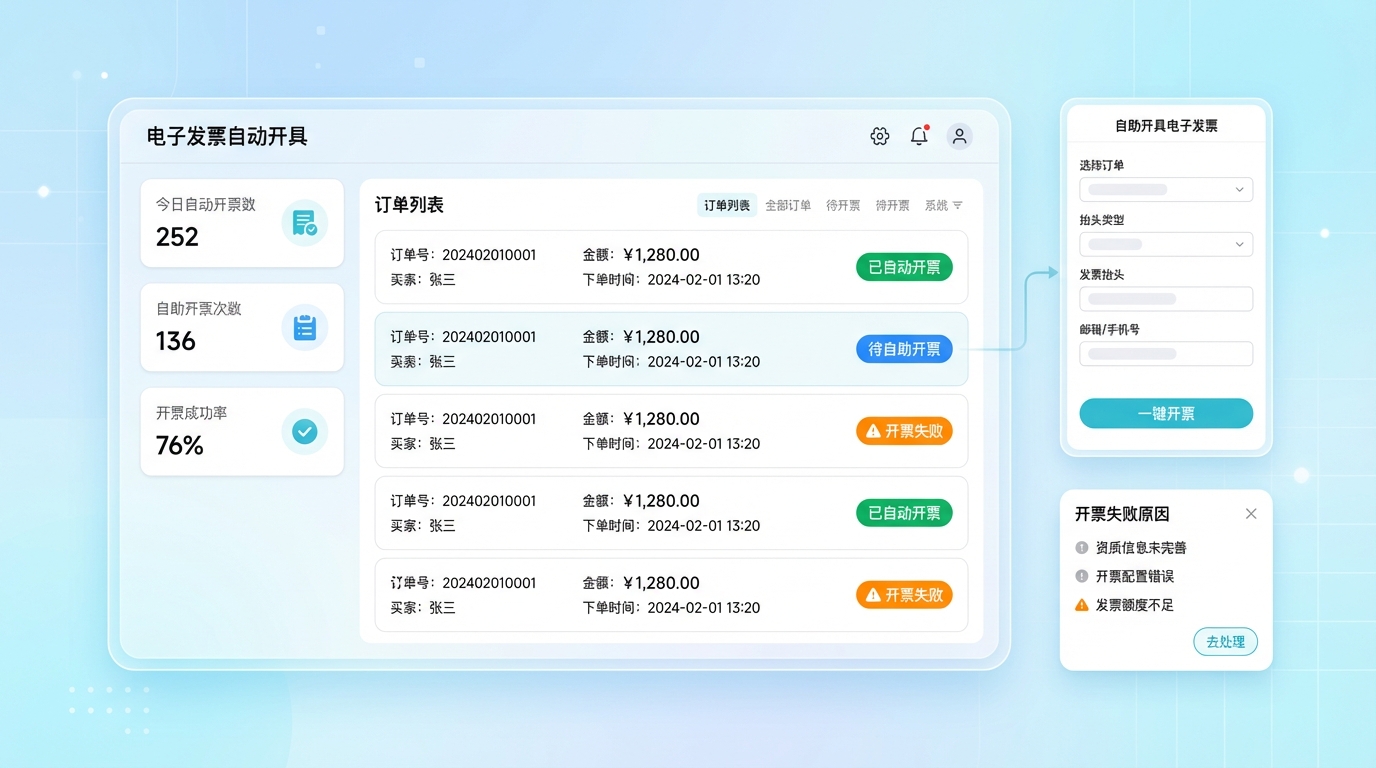This screenshot has height=768, width=1376.
Task: Click the notification bell icon
Action: 919,137
